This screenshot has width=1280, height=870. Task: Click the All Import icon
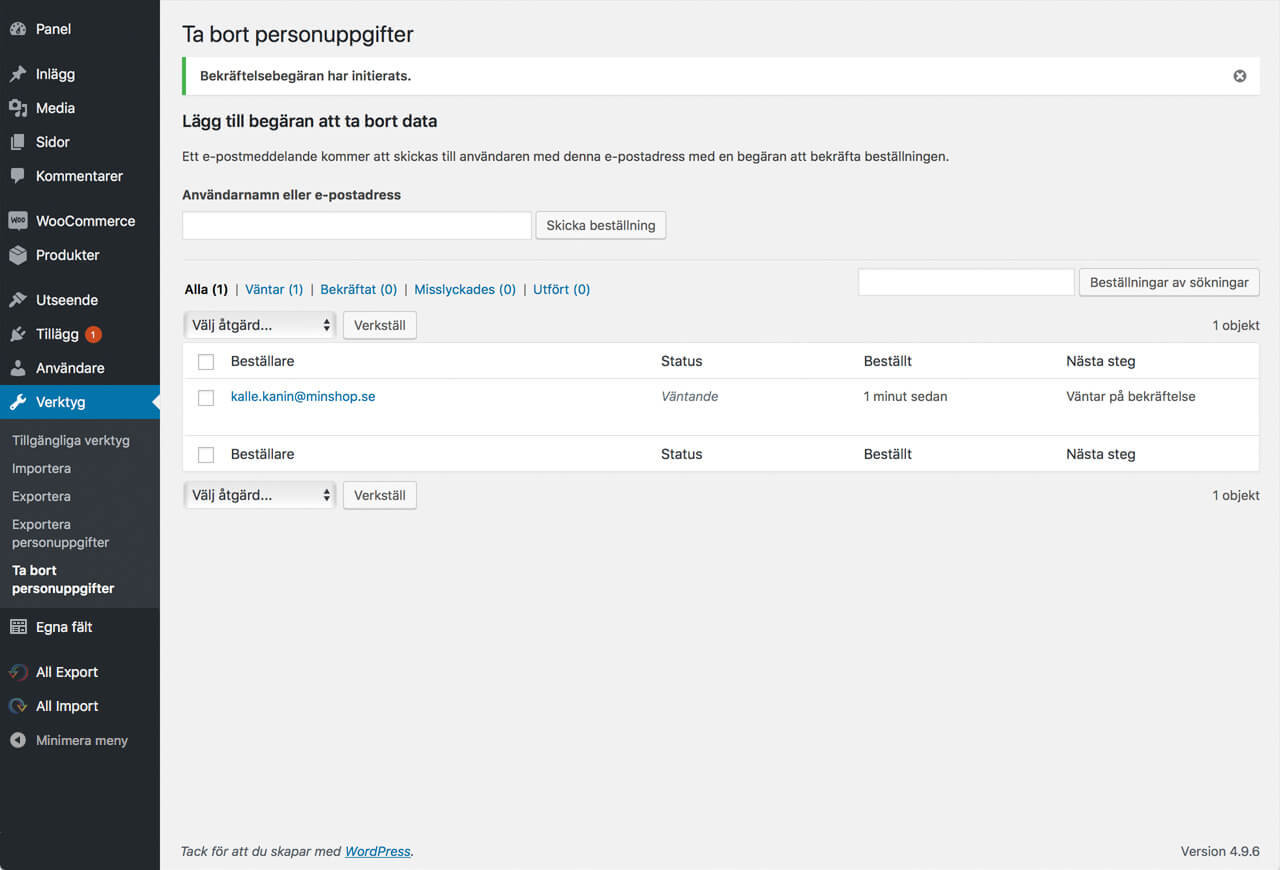click(18, 706)
